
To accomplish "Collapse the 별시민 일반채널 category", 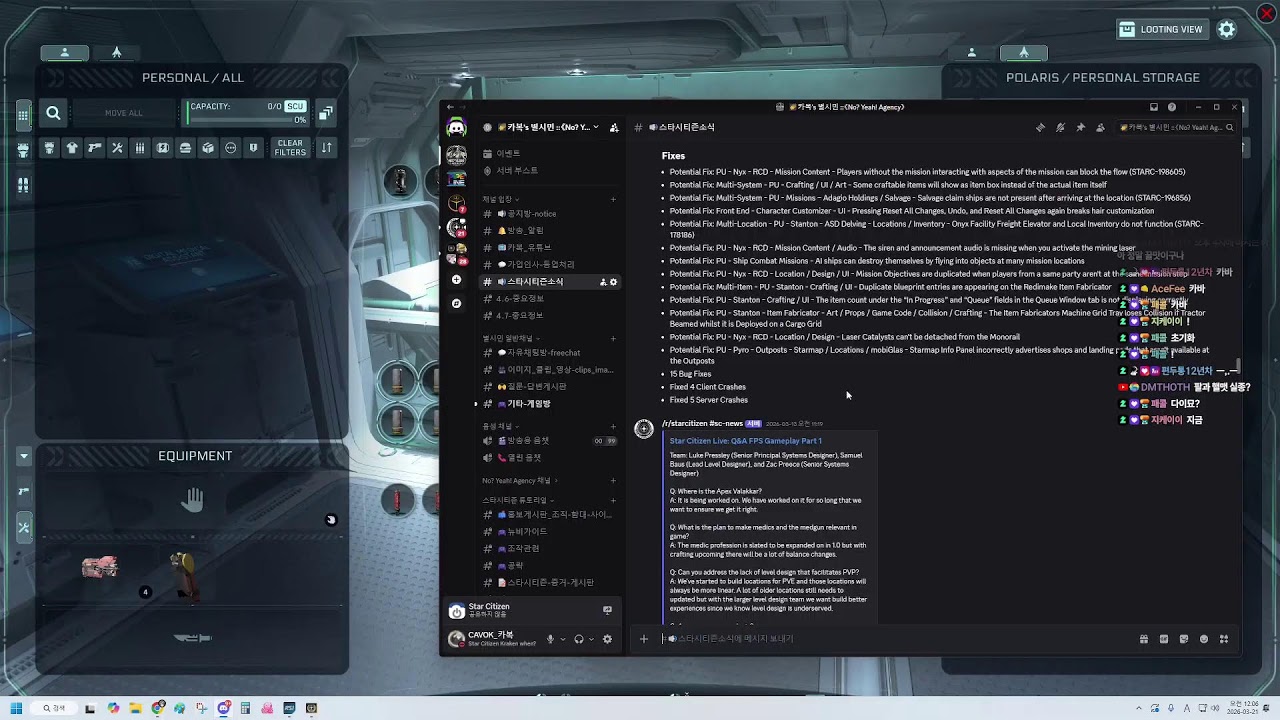I will pyautogui.click(x=510, y=338).
